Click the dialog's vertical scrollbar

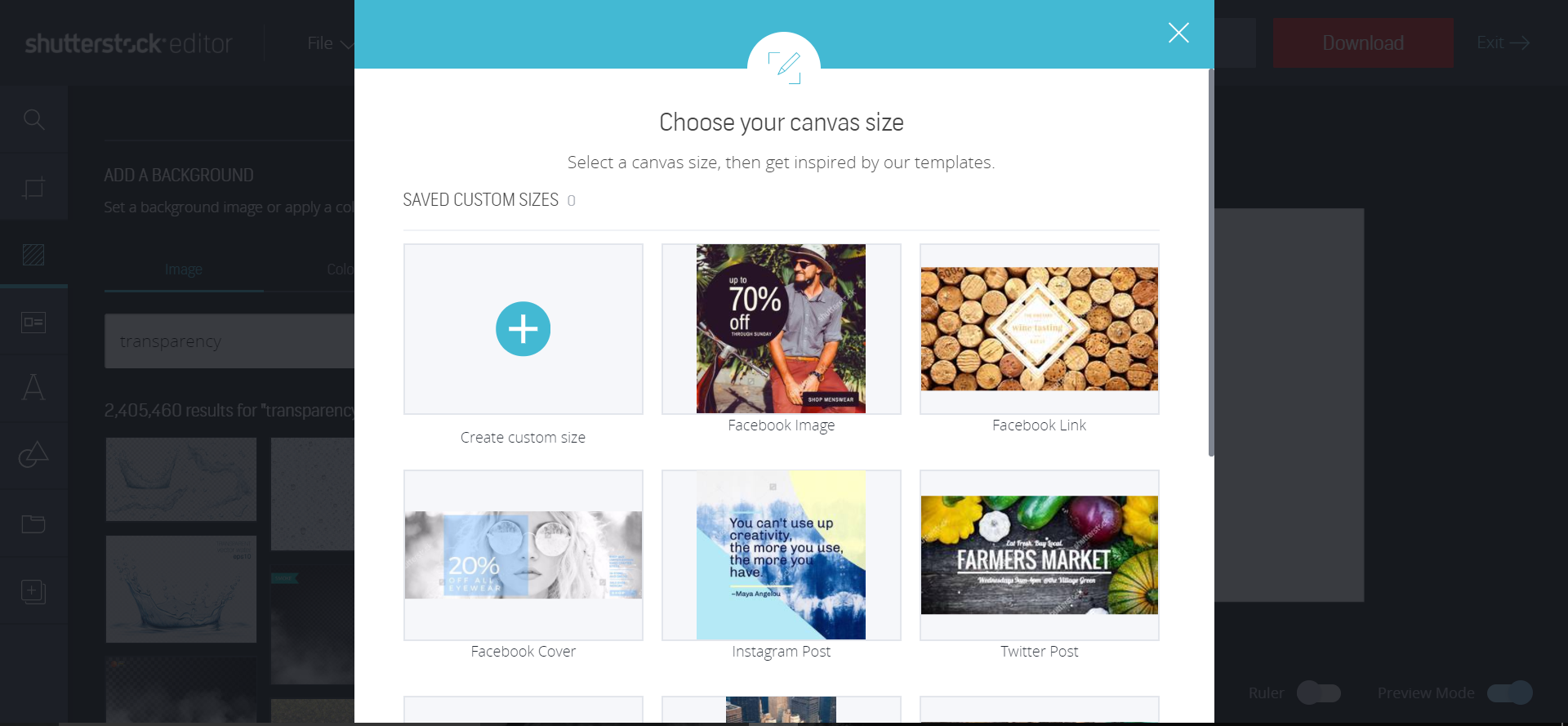(1211, 261)
